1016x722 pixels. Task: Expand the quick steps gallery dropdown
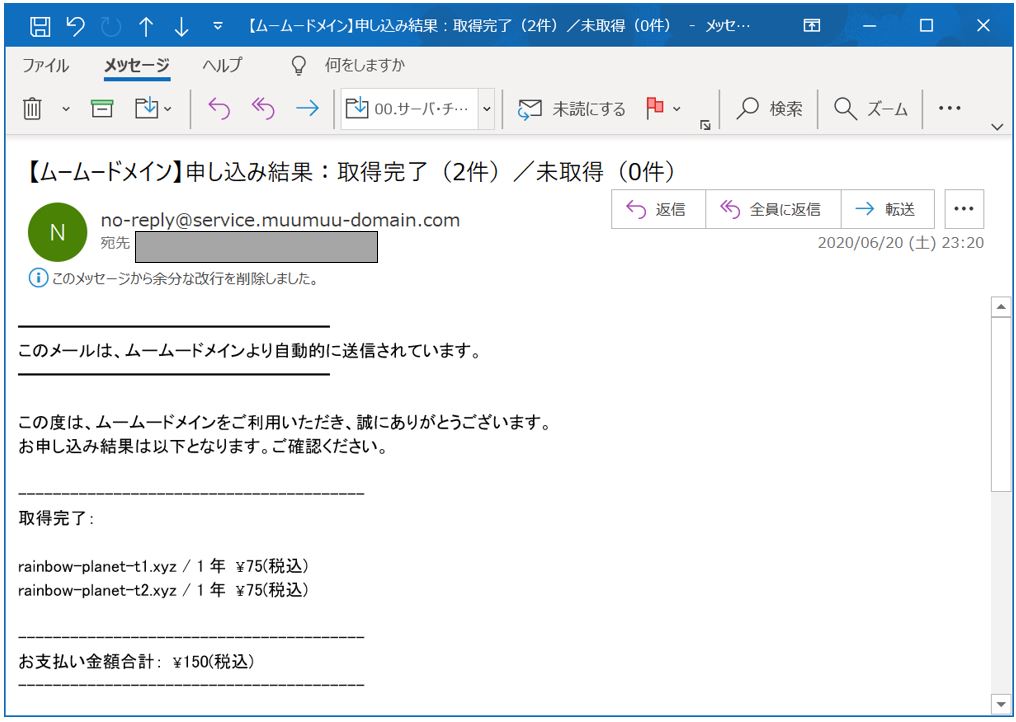487,109
